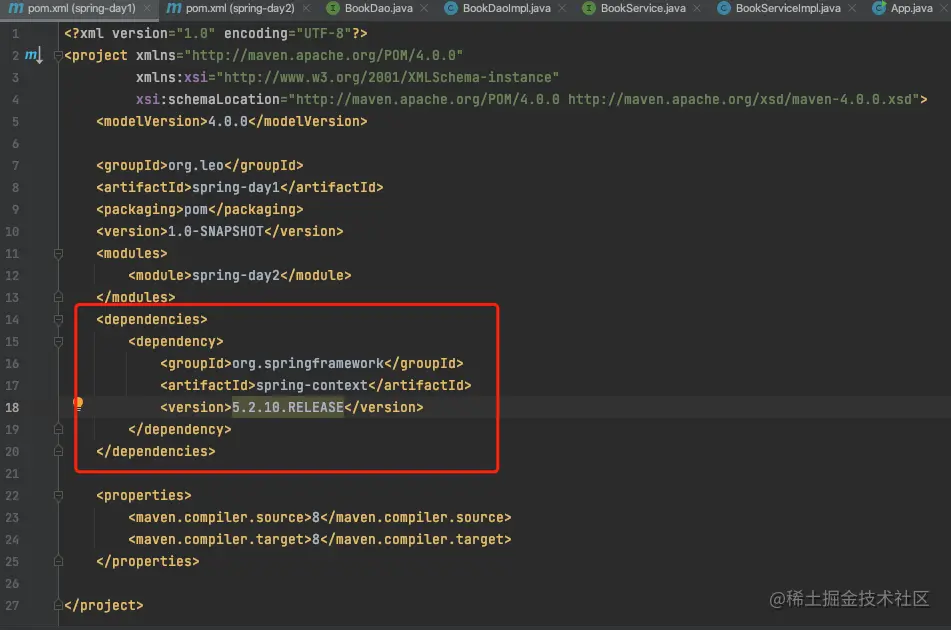Click the spring-context artifactId value
Image resolution: width=951 pixels, height=630 pixels.
click(x=312, y=386)
